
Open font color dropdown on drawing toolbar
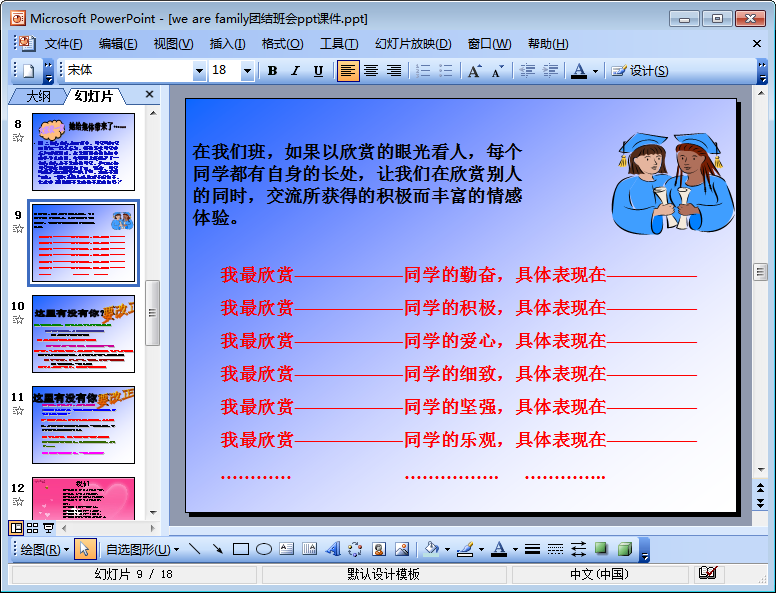click(x=515, y=549)
